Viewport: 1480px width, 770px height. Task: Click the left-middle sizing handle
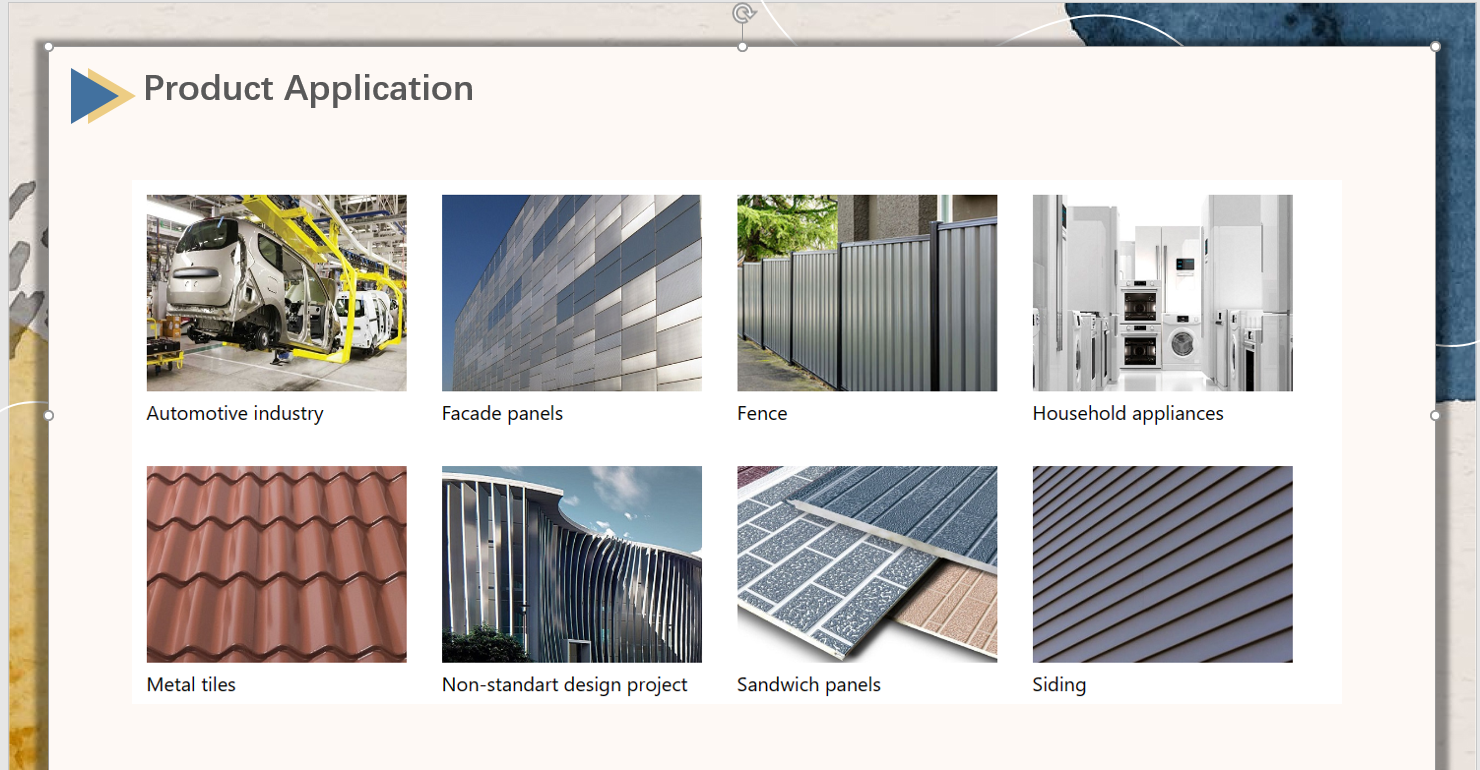click(49, 415)
